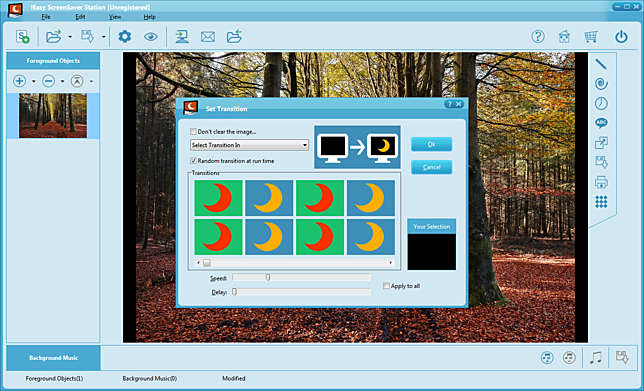This screenshot has height=391, width=644.
Task: Click the save project icon in the toolbar
Action: (87, 37)
